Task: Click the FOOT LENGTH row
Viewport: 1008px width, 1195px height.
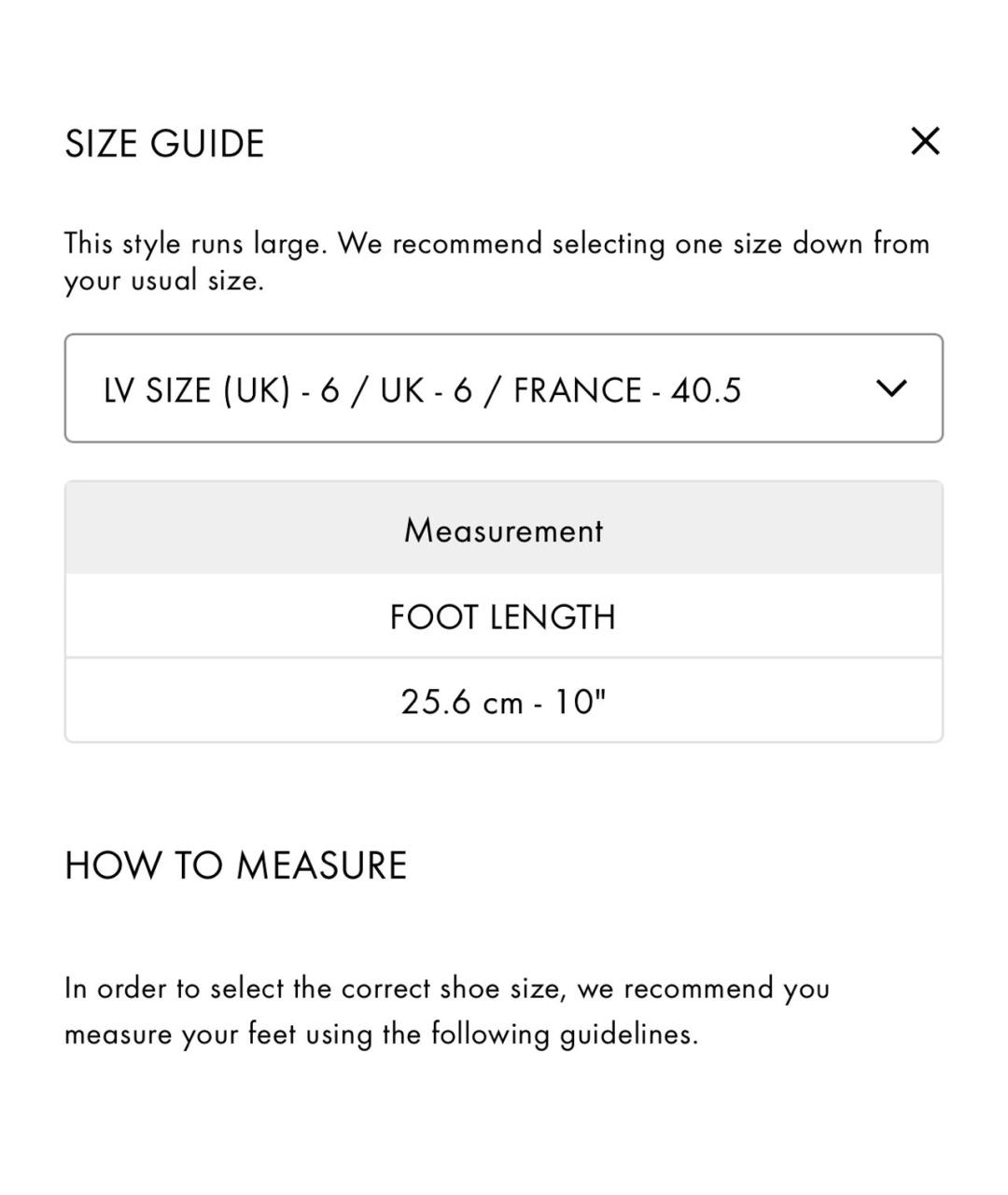Action: coord(503,617)
